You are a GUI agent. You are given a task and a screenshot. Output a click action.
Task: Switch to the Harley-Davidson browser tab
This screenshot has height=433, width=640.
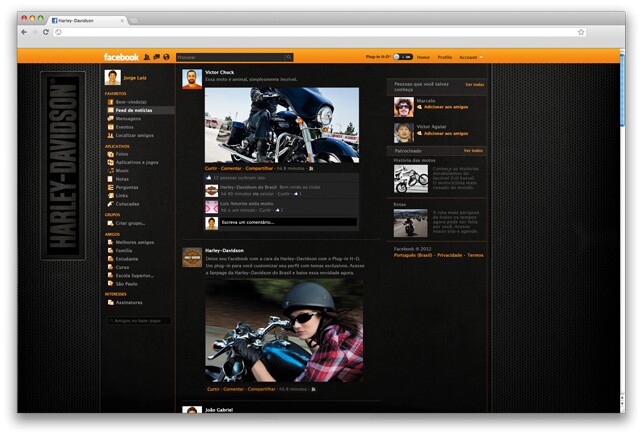click(x=88, y=20)
